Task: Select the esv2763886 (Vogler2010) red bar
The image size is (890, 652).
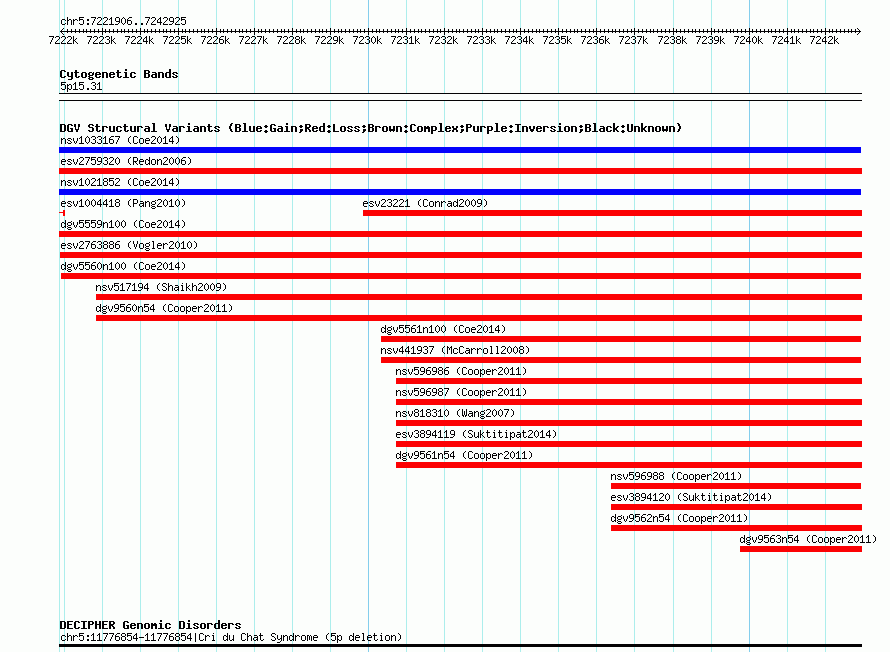Action: click(x=460, y=255)
